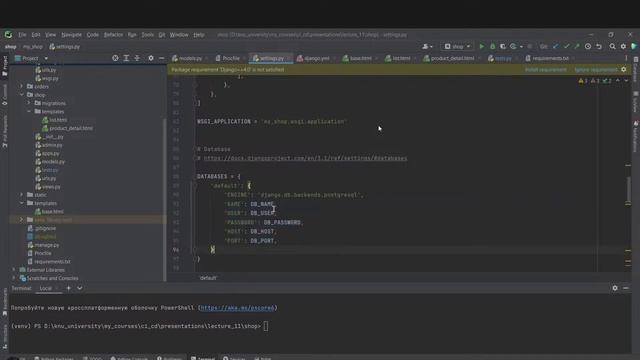Click the expand all icon in Project panel
The width and height of the screenshot is (640, 360).
pyautogui.click(x=126, y=58)
